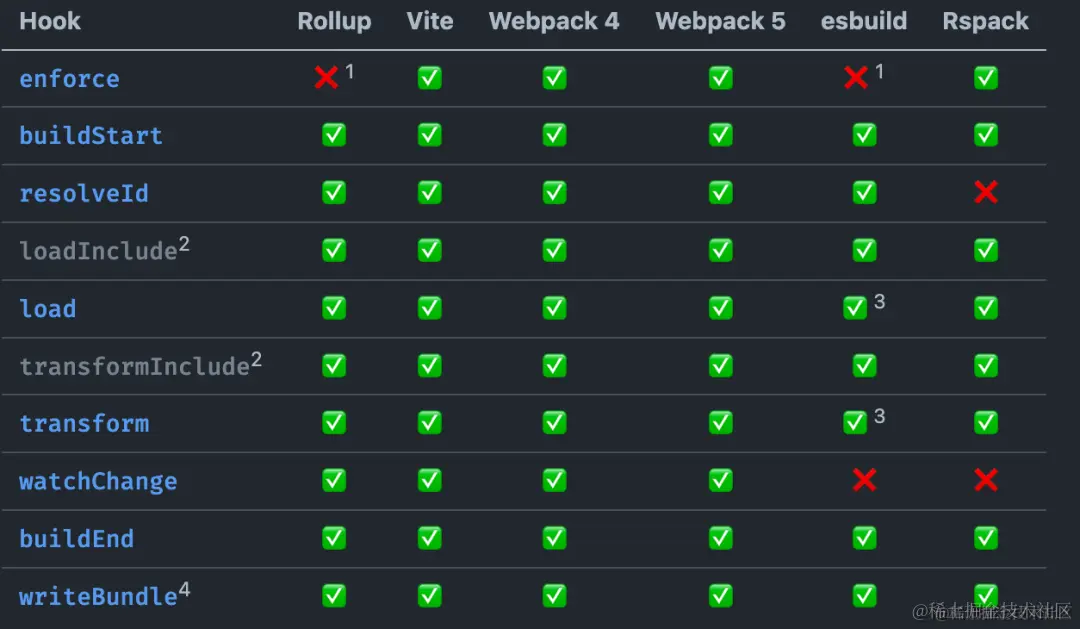
Task: Click the green check for enforce under Webpack 4
Action: (554, 78)
